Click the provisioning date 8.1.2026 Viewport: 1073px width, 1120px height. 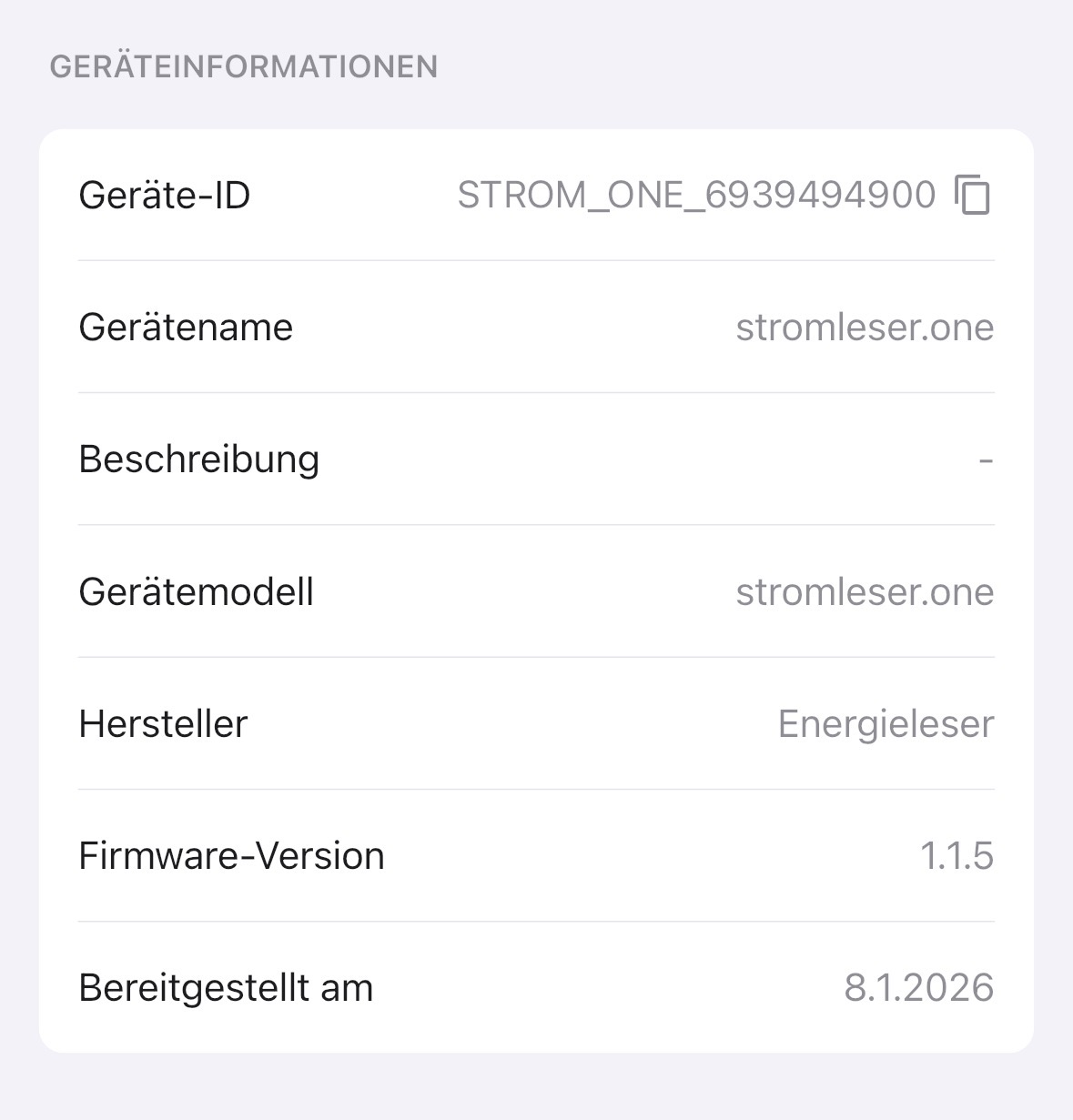(x=918, y=988)
